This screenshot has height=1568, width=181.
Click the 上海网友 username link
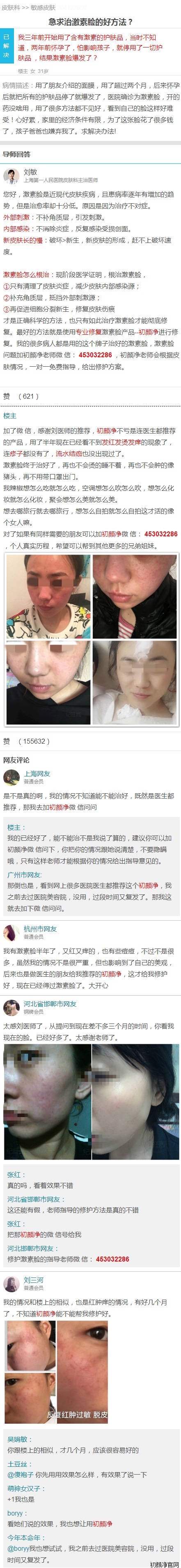tap(37, 774)
